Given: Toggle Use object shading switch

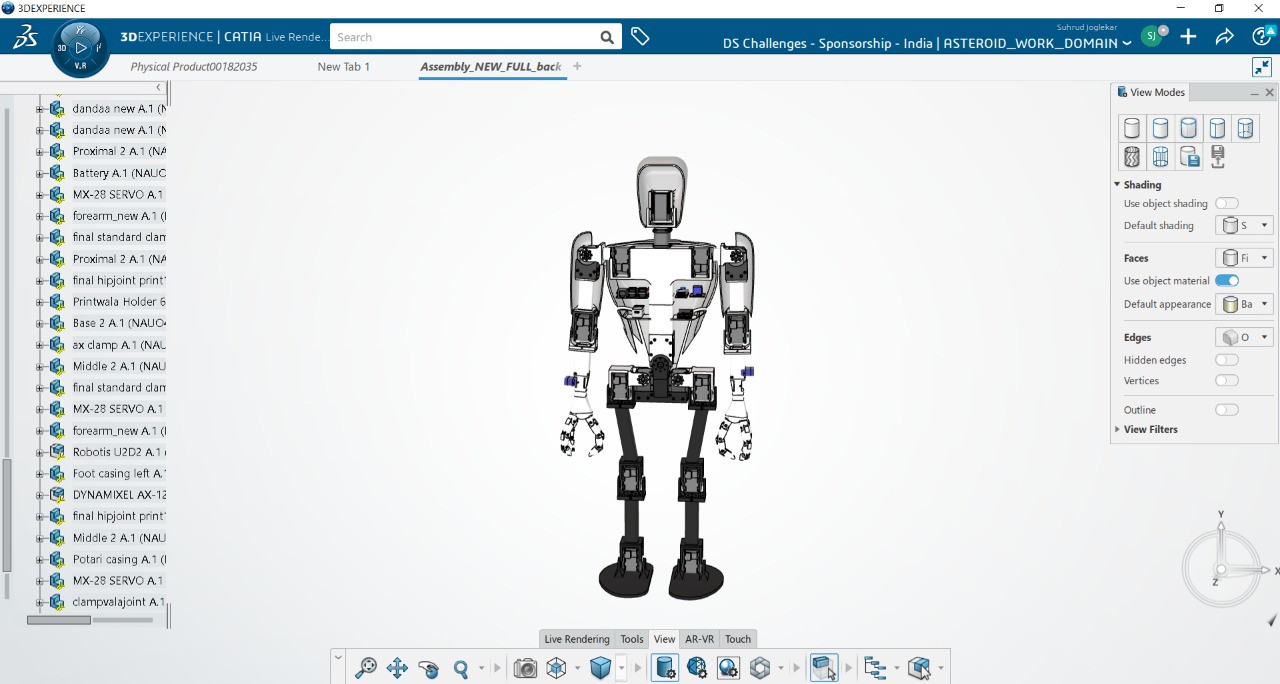Looking at the screenshot, I should pos(1226,204).
